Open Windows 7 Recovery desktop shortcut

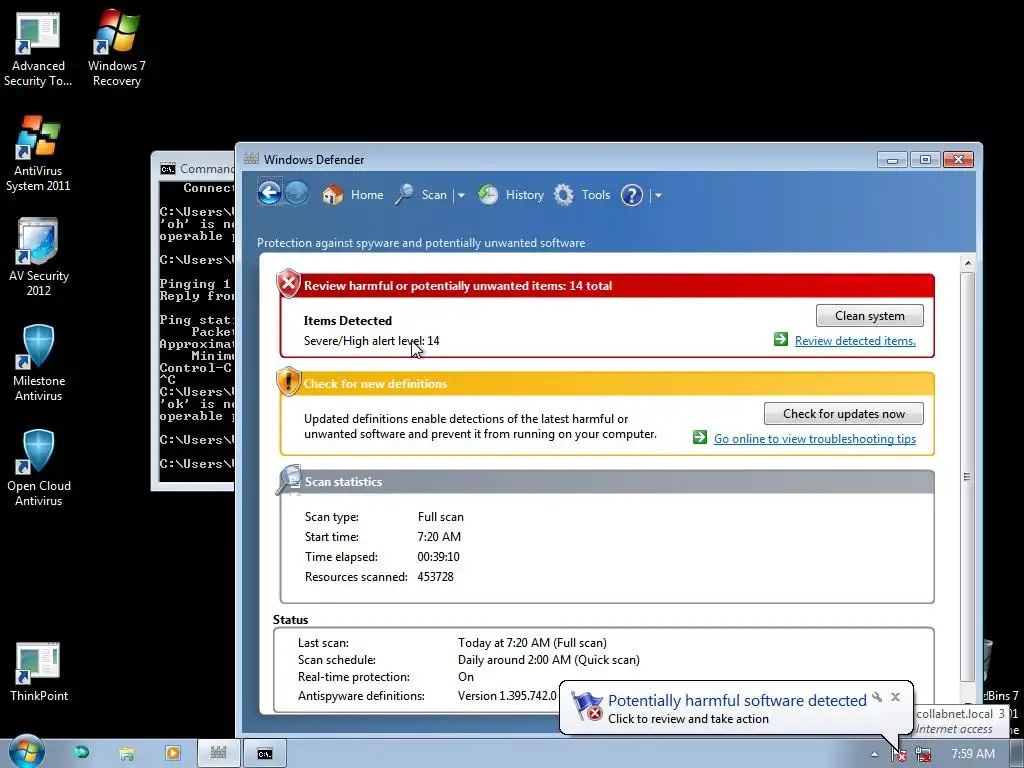click(x=116, y=50)
